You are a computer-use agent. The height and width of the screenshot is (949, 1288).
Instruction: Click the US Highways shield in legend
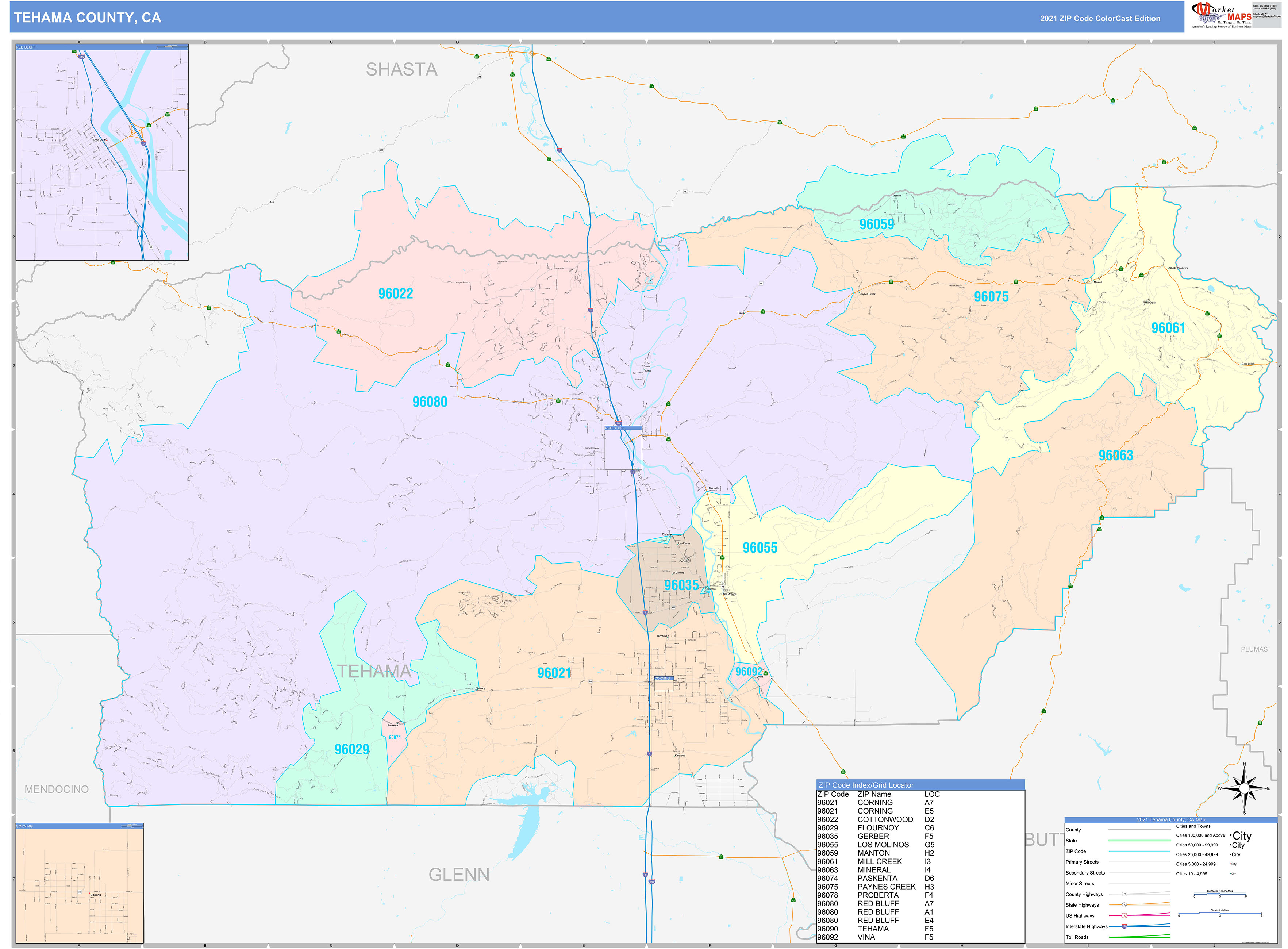pyautogui.click(x=1124, y=916)
